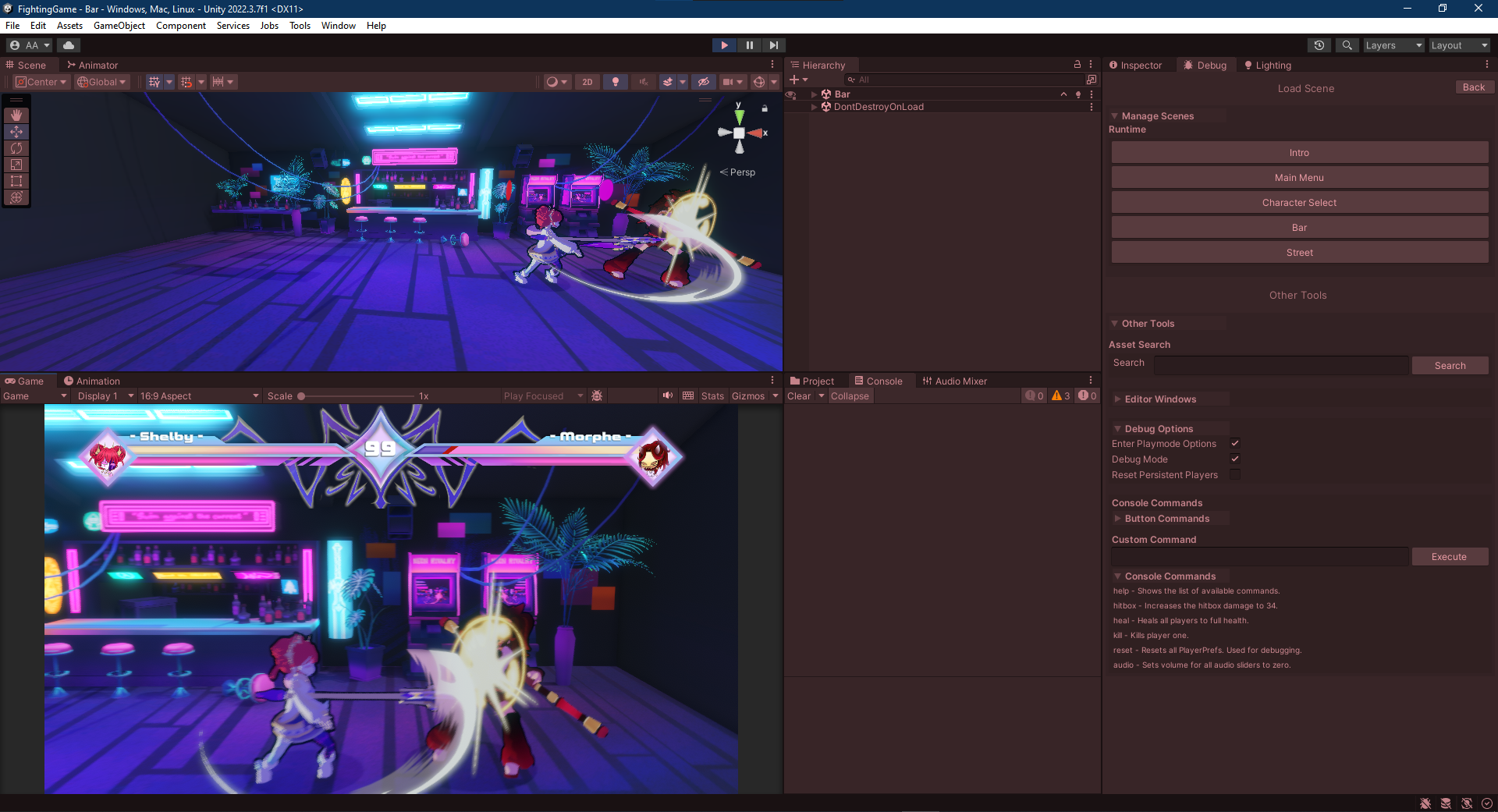Click the Back button in Debug panel
This screenshot has height=812, width=1498.
[1474, 87]
